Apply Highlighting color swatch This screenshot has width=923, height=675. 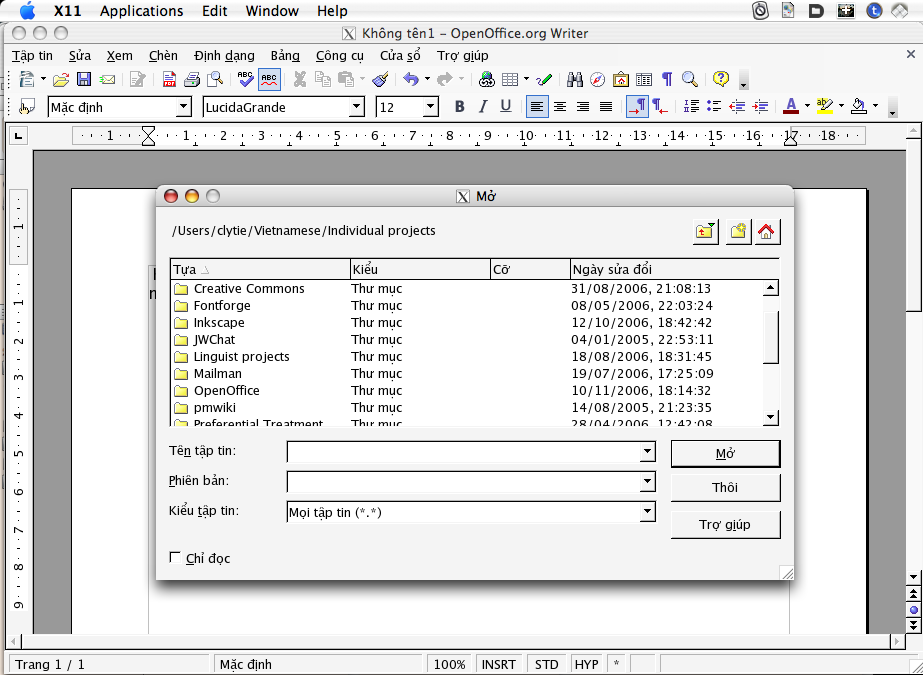[x=825, y=107]
